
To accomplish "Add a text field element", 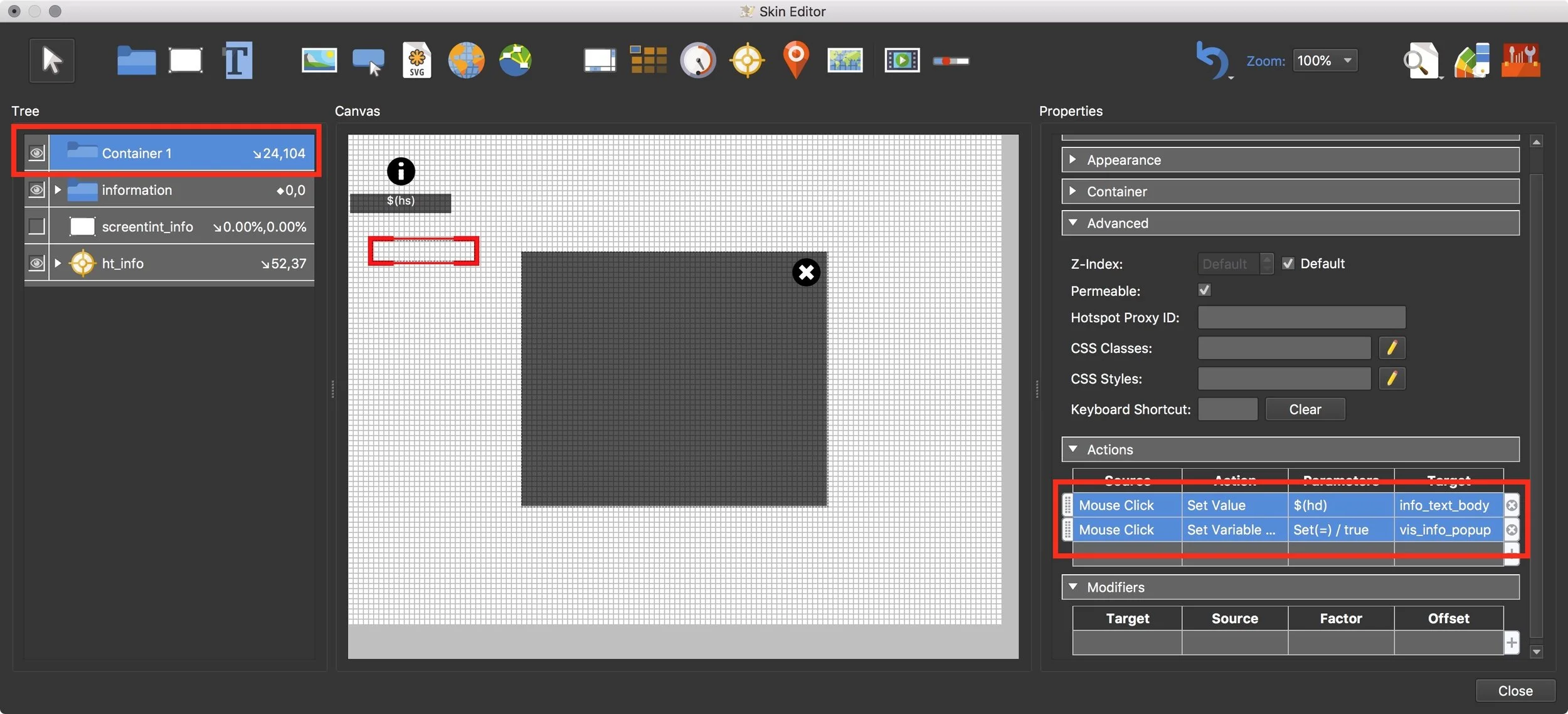I will (x=237, y=61).
